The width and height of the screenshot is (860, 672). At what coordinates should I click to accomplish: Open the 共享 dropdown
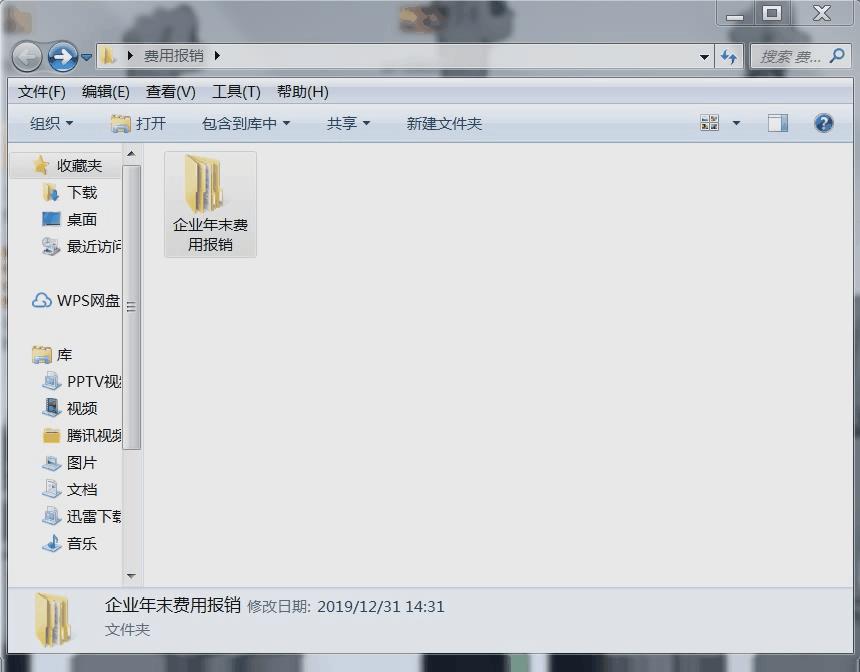click(348, 122)
